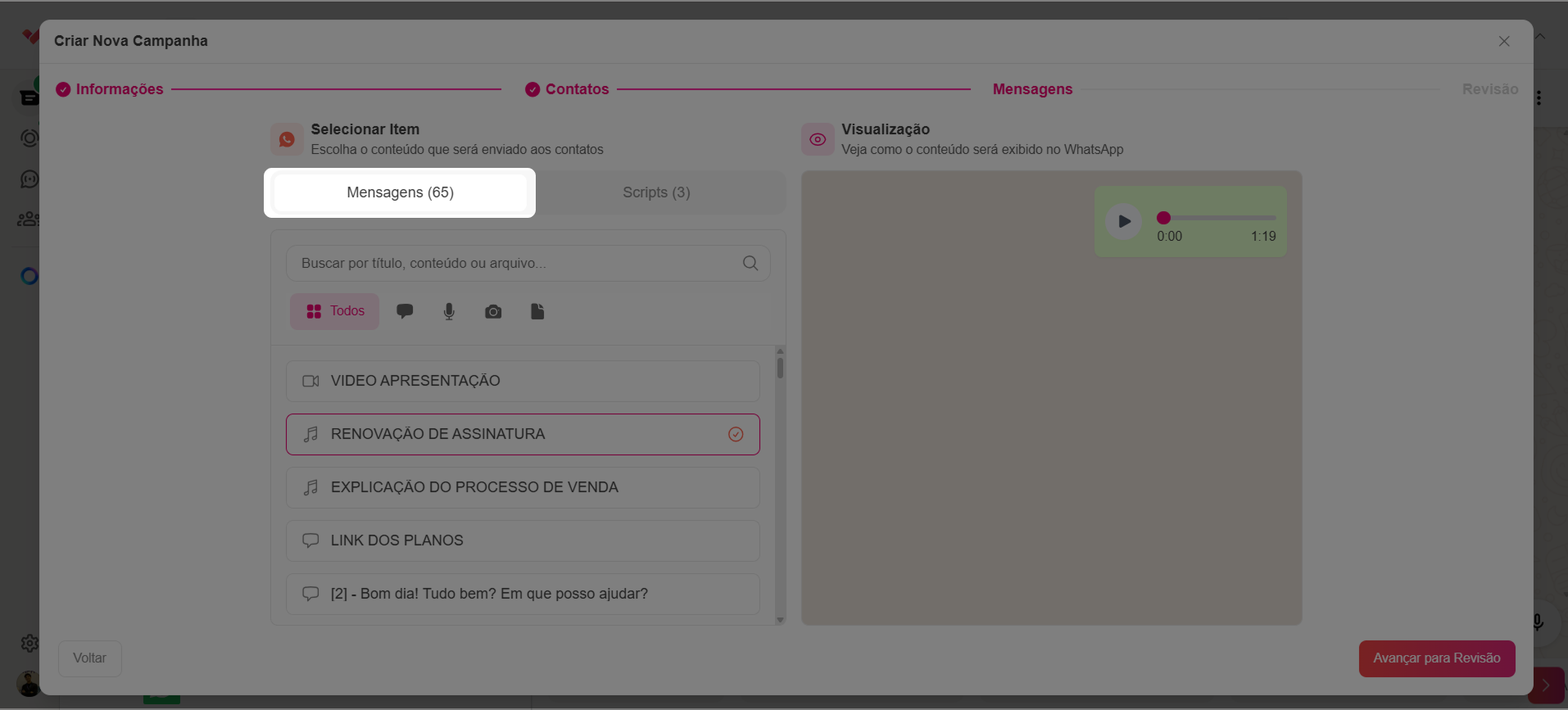Open the settings gear in the background sidebar
Viewport: 1568px width, 710px height.
(x=29, y=644)
